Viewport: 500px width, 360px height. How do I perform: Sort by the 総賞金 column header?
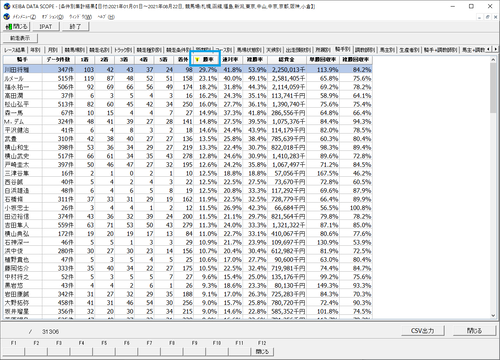point(287,60)
